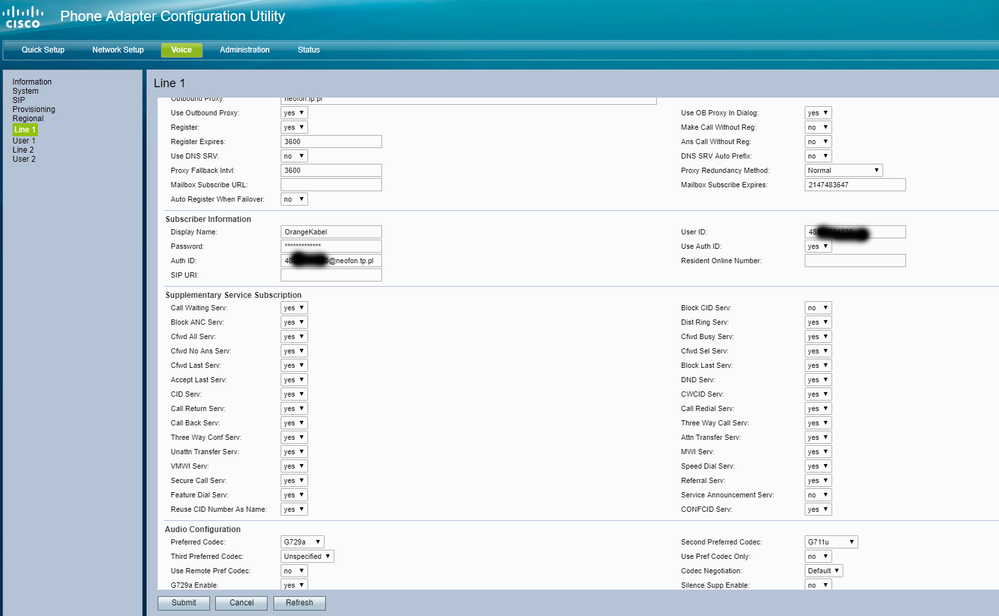Open Proxy Redundancy Method dropdown
The image size is (999, 616).
pyautogui.click(x=843, y=171)
